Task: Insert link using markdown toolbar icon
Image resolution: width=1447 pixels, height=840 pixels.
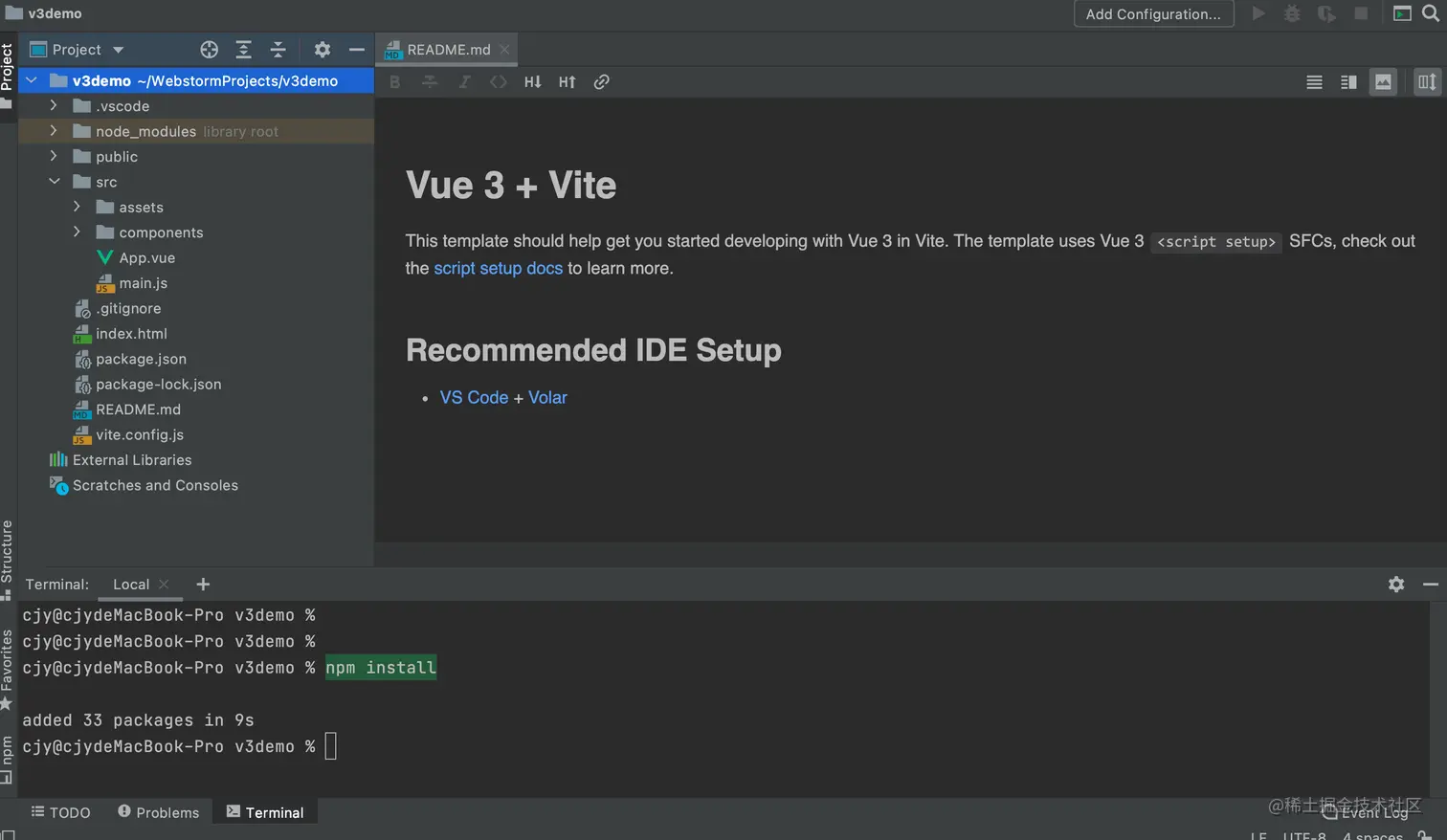Action: (x=602, y=82)
